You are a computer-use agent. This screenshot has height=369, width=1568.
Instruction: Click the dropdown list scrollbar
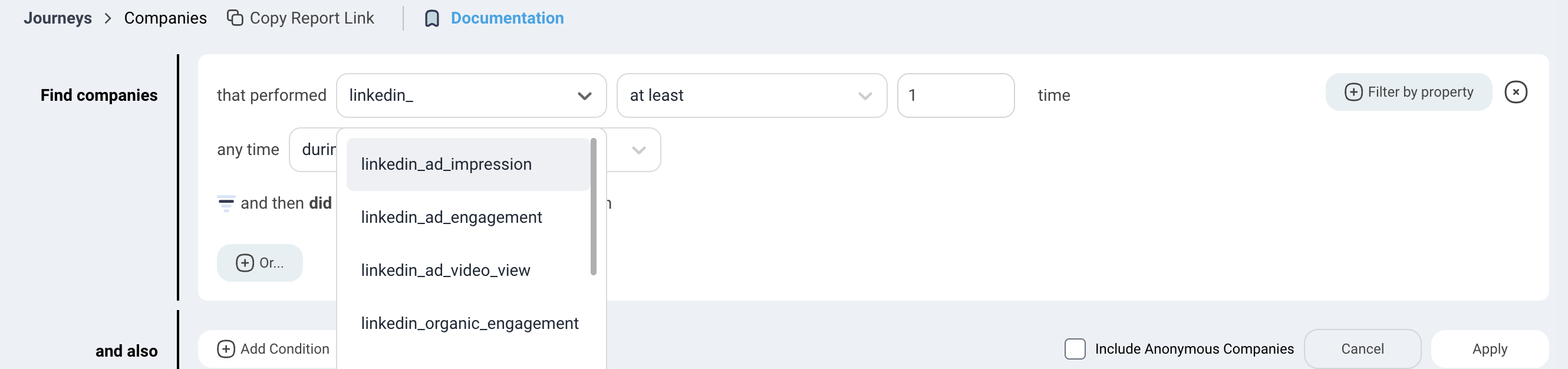click(593, 206)
